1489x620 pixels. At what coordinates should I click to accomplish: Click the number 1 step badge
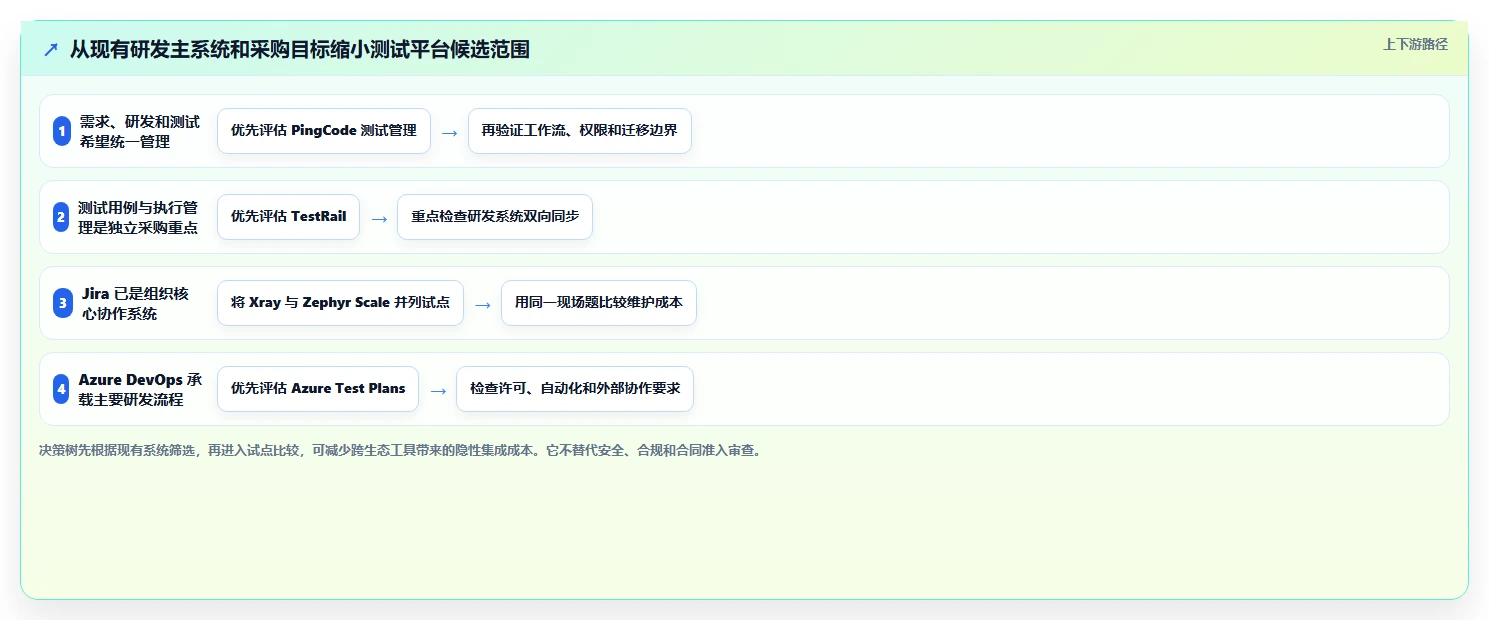click(62, 131)
